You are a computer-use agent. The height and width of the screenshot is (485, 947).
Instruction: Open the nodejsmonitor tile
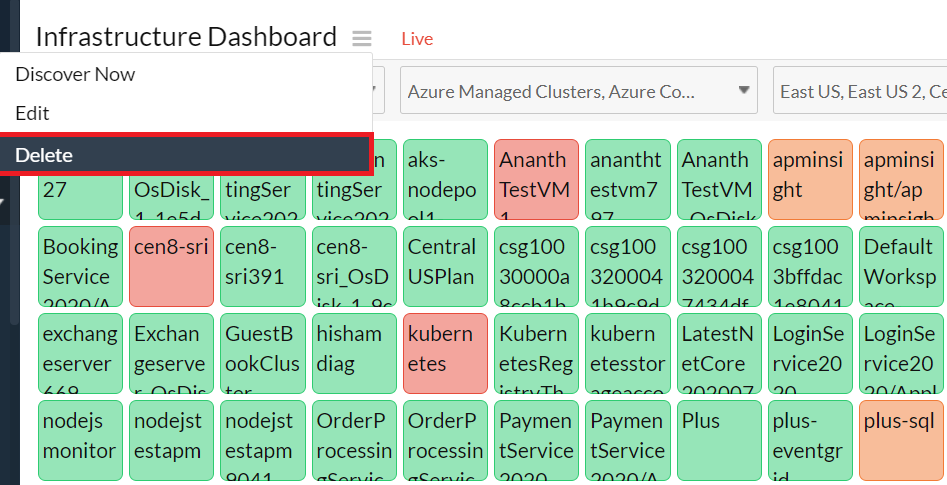79,440
